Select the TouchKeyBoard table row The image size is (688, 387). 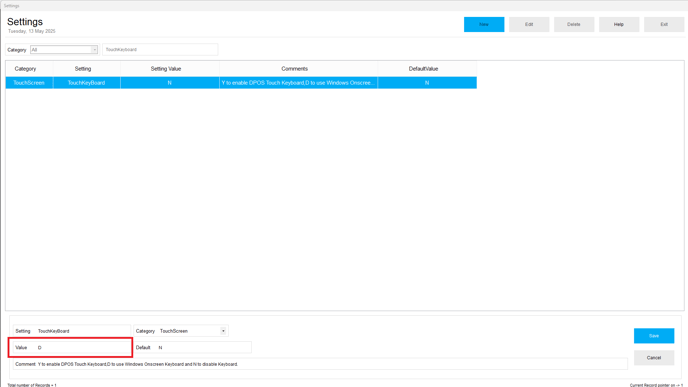point(241,82)
